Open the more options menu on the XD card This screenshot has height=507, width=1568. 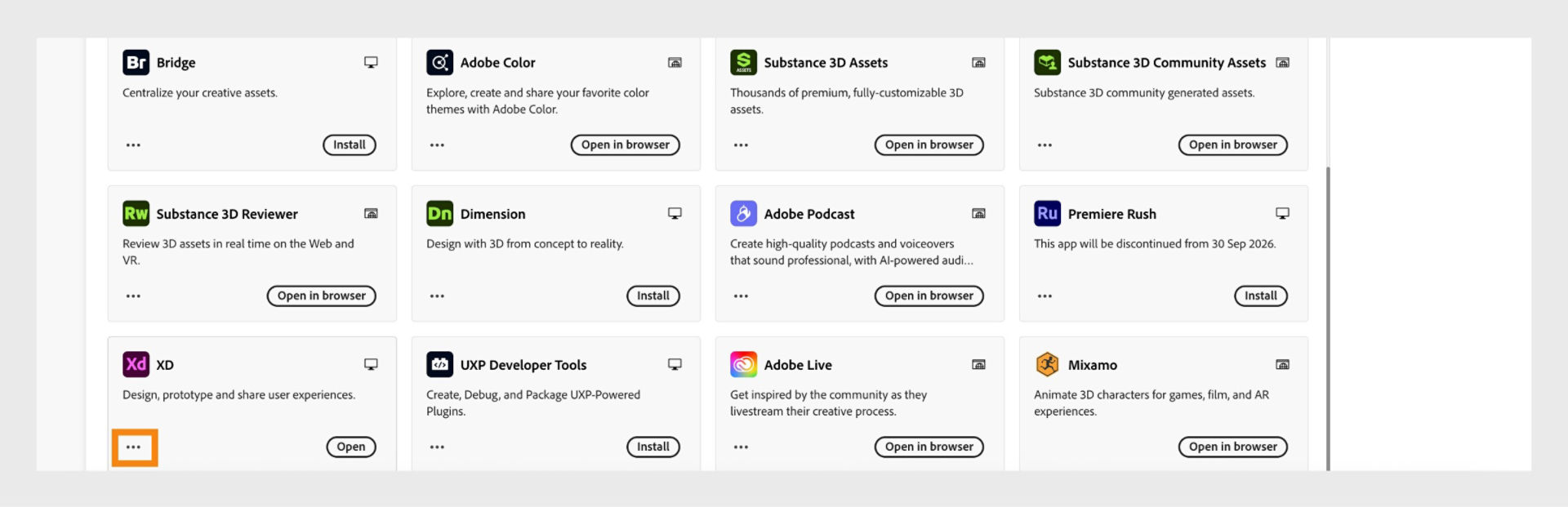(x=134, y=447)
